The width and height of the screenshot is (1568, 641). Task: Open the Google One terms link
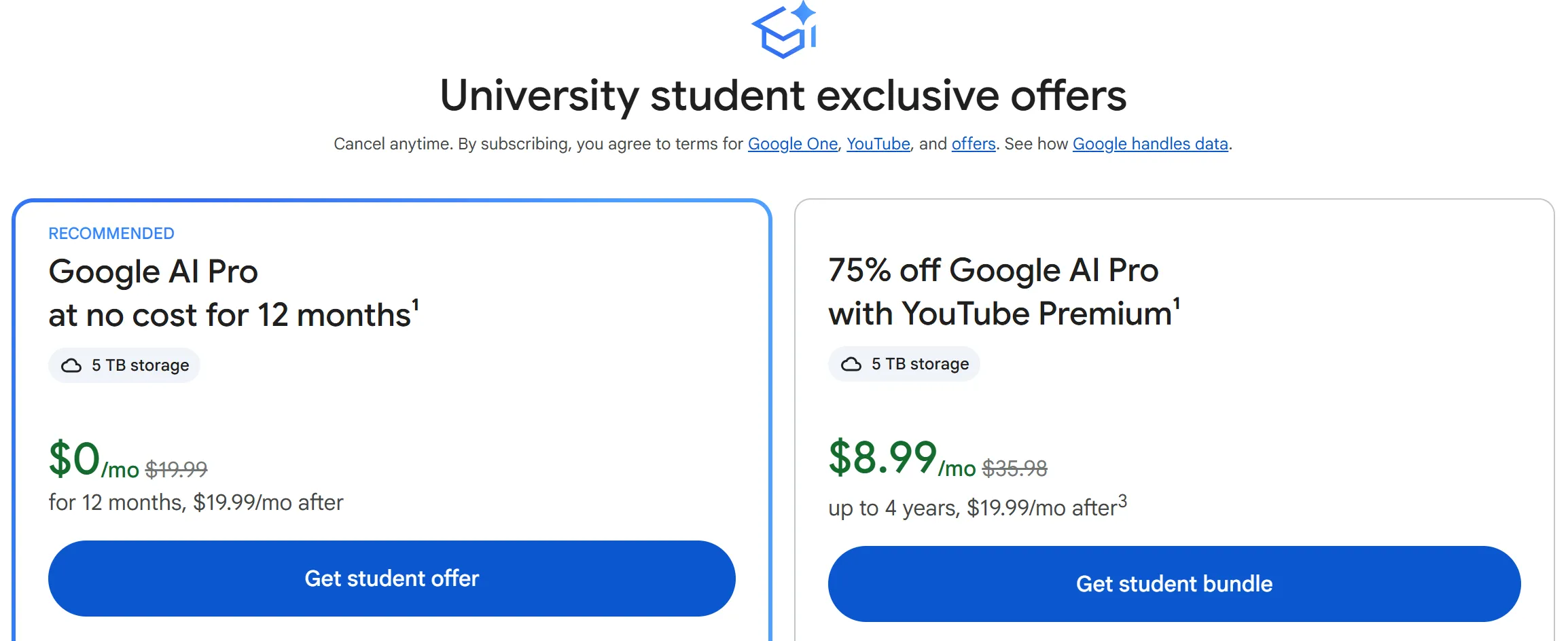(x=793, y=144)
